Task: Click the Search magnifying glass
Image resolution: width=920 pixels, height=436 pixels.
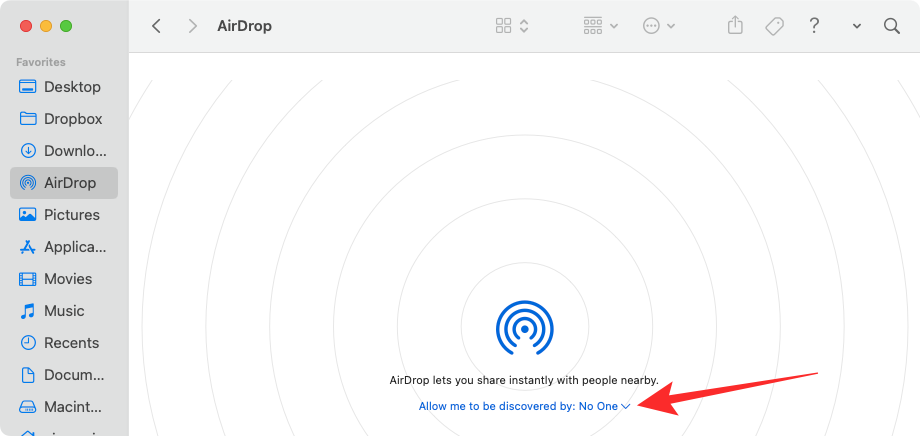Action: (892, 26)
